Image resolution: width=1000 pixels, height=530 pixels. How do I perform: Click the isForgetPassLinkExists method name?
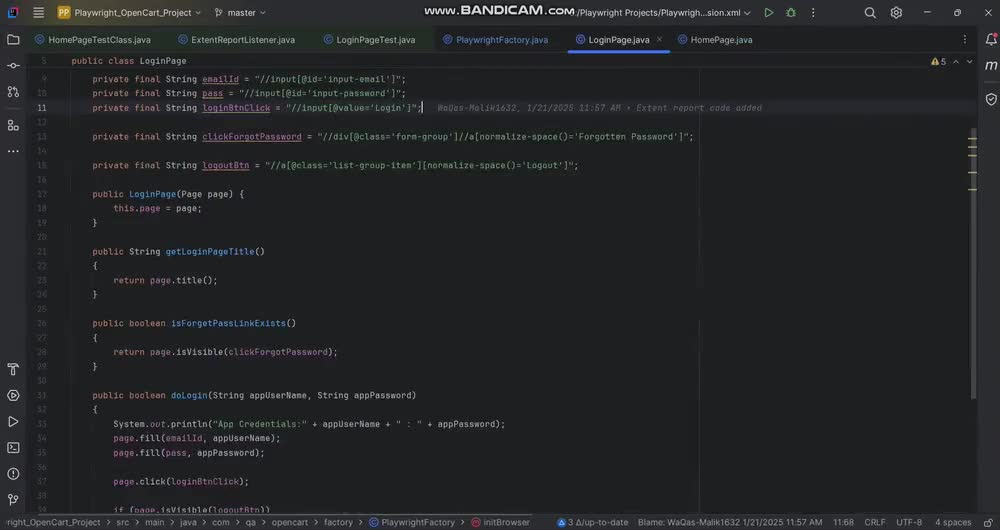pyautogui.click(x=228, y=323)
